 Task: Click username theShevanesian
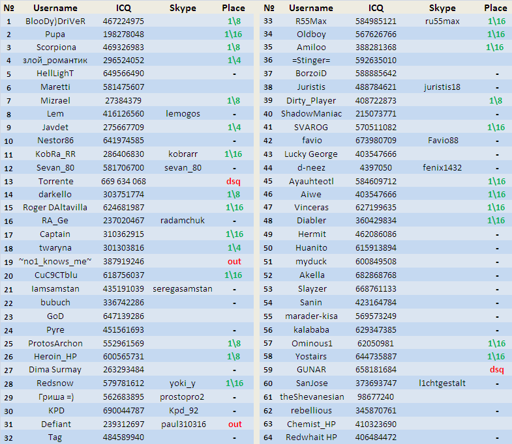[x=312, y=397]
